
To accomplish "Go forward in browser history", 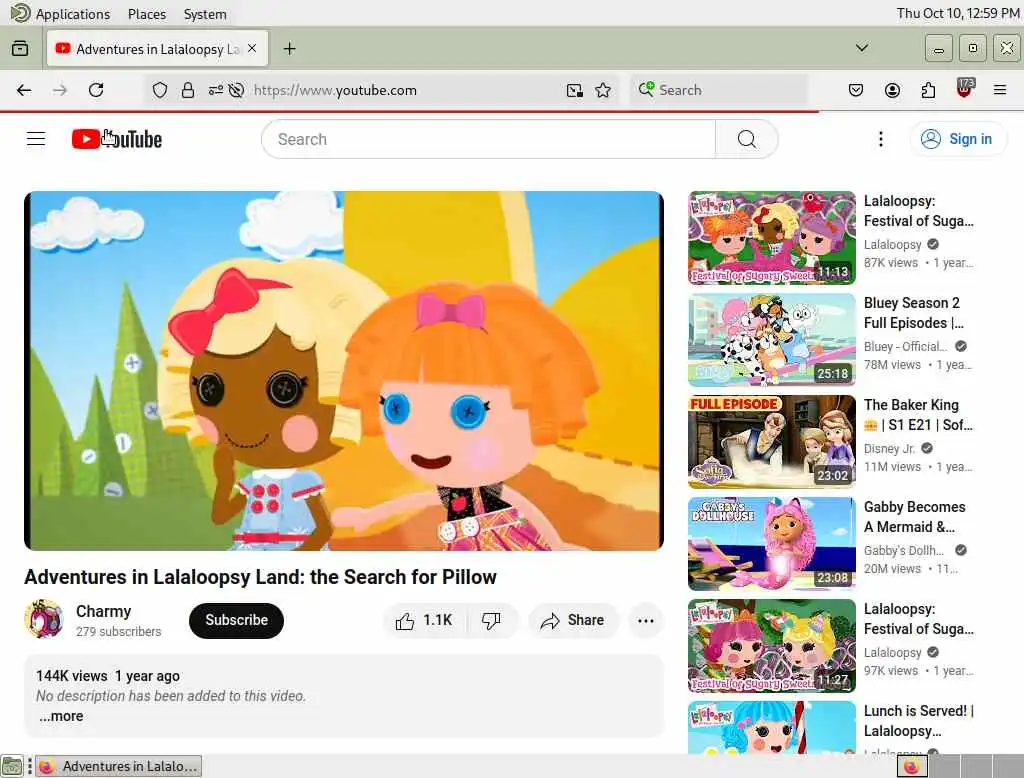I will pyautogui.click(x=59, y=90).
